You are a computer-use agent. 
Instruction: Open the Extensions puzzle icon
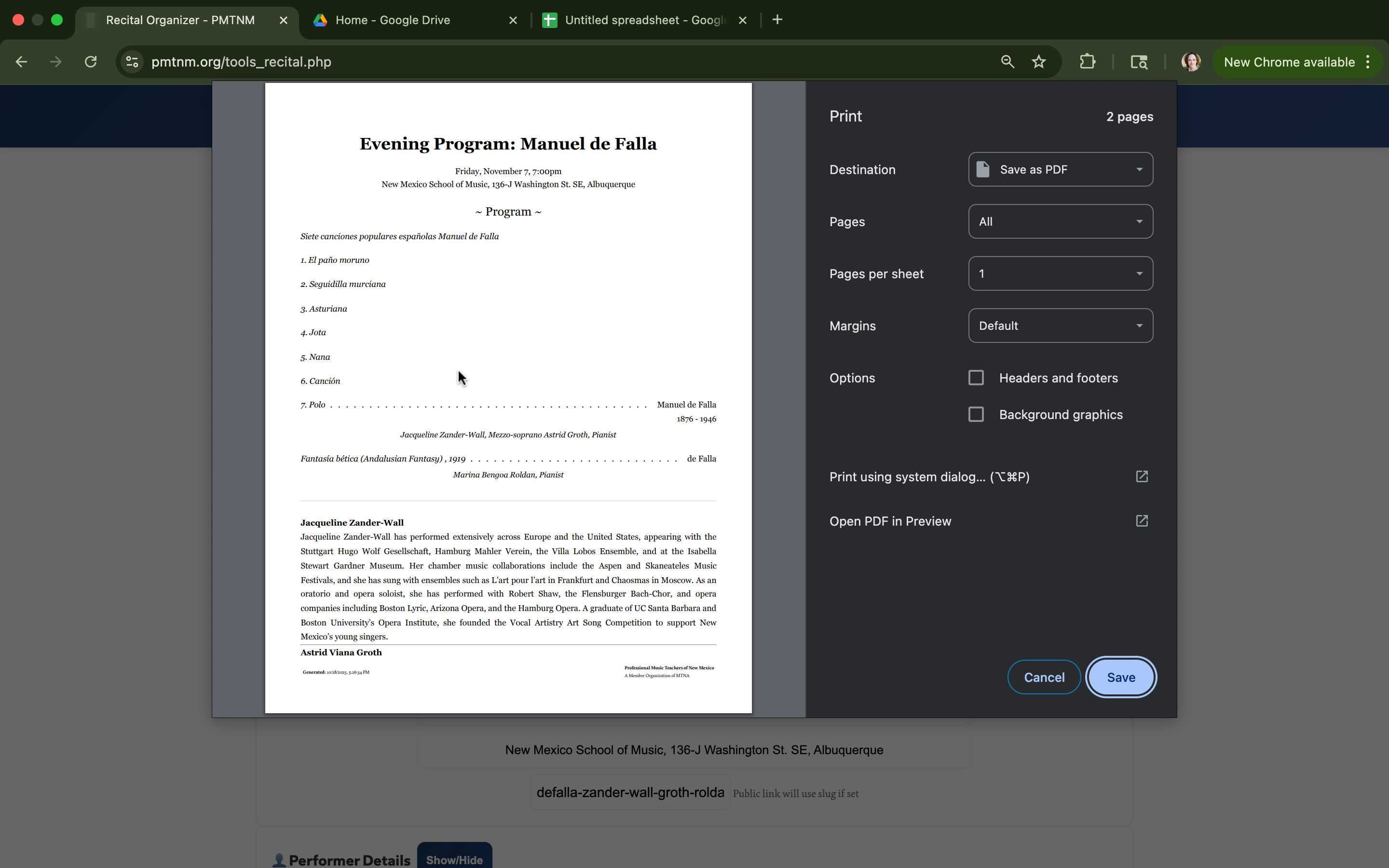pyautogui.click(x=1087, y=62)
